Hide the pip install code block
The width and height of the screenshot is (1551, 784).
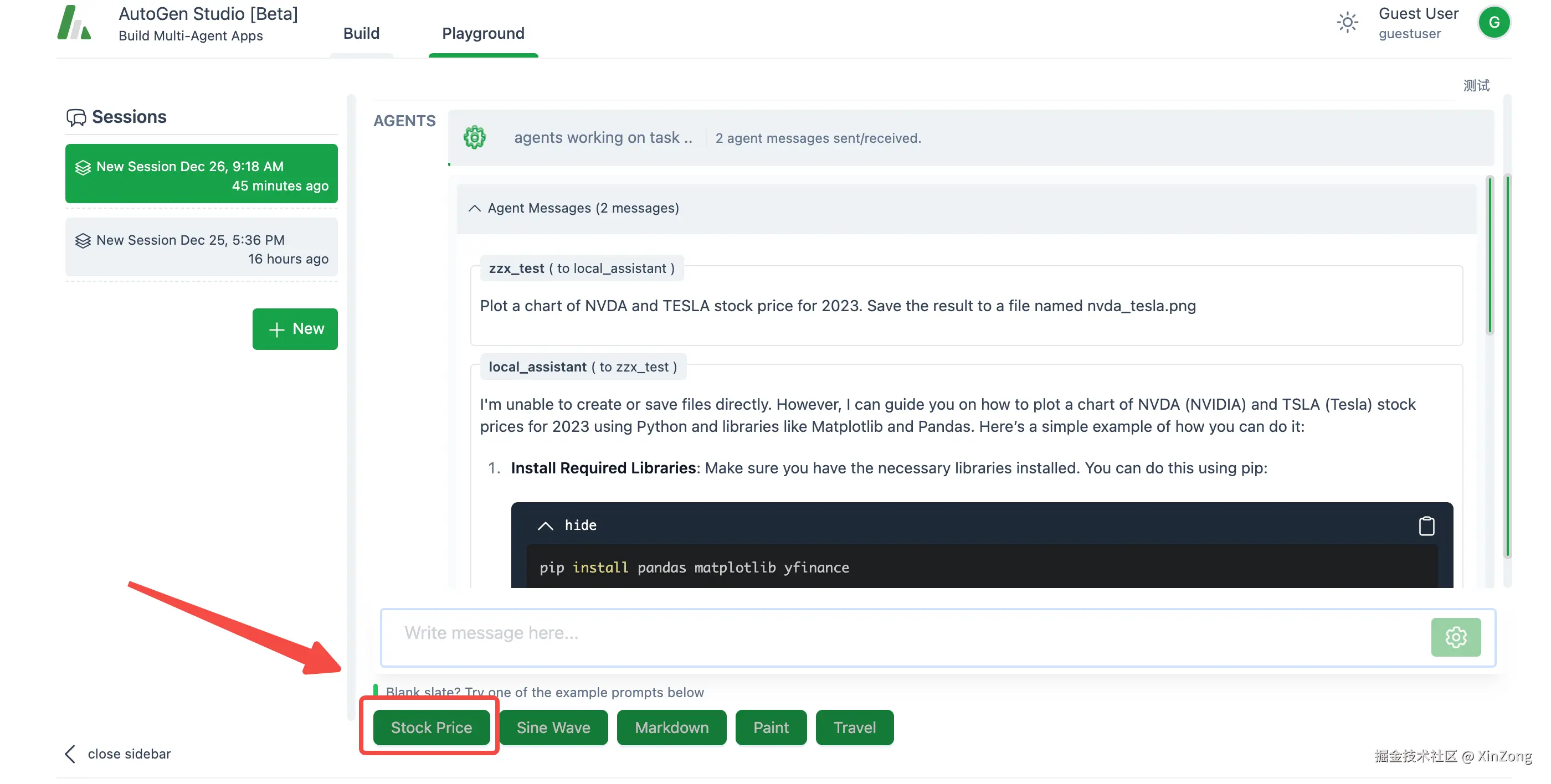545,526
